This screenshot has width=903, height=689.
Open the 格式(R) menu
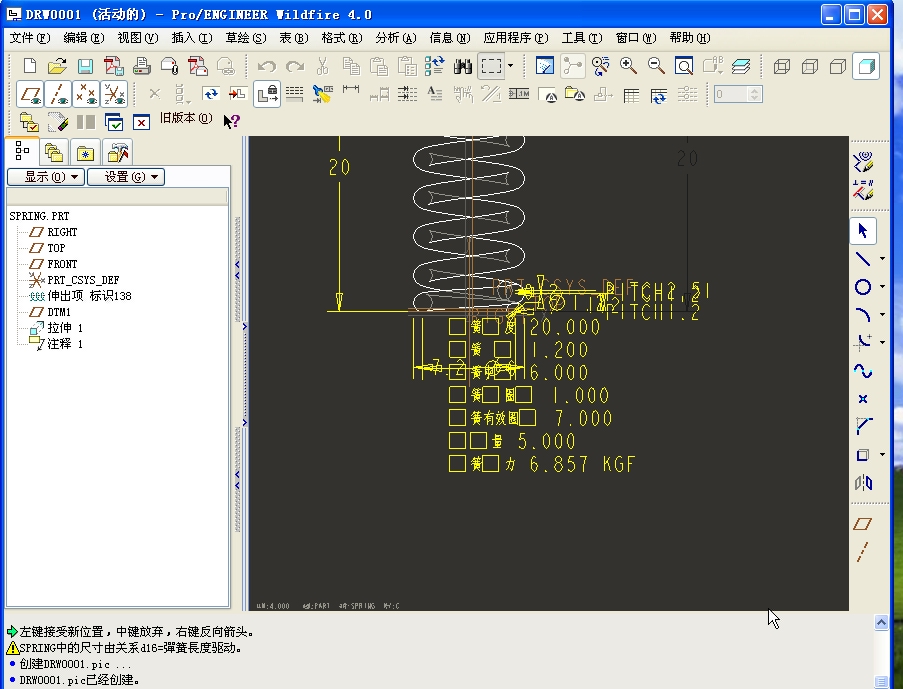[342, 38]
